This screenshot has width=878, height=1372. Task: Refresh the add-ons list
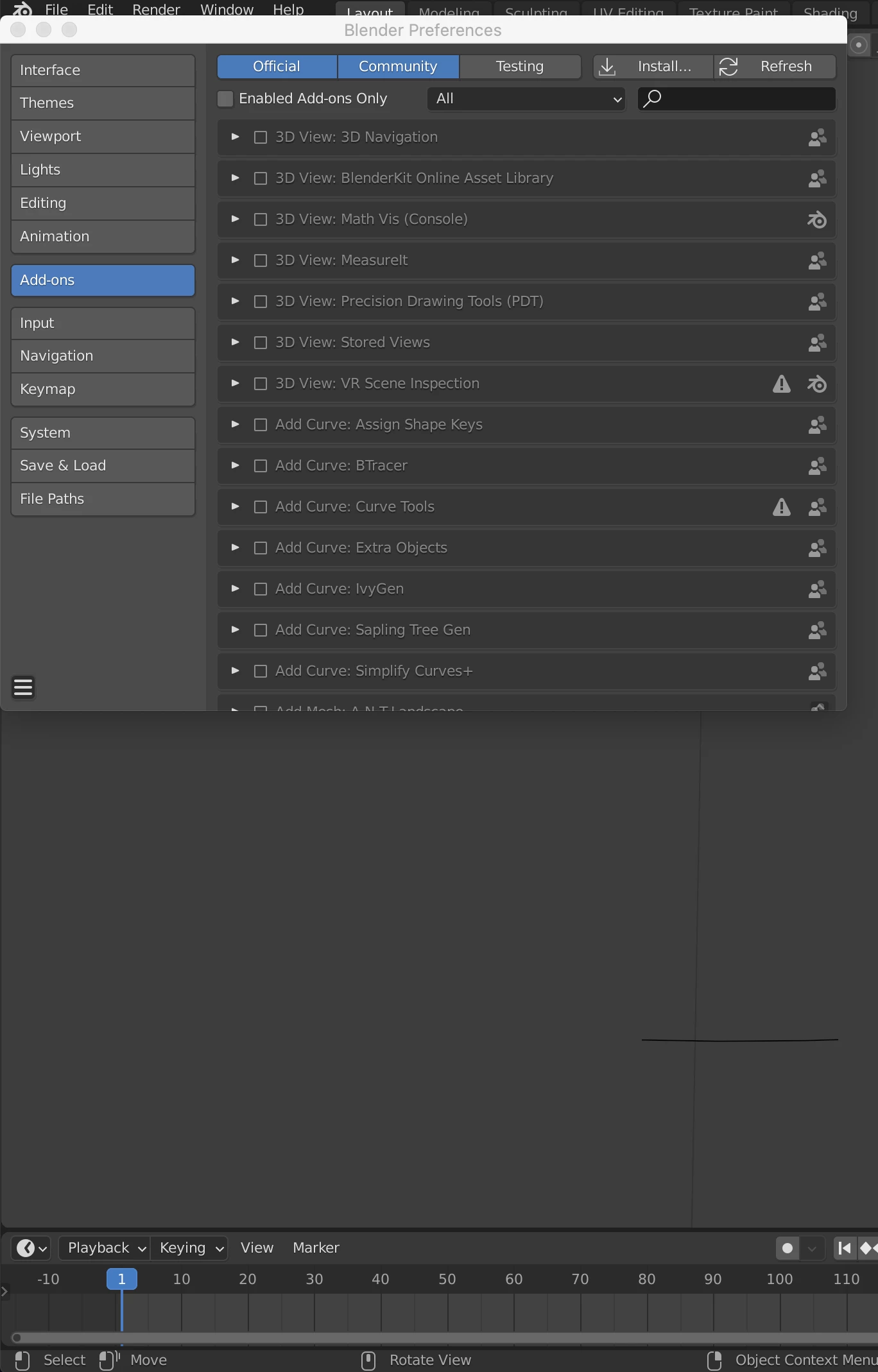coord(775,66)
